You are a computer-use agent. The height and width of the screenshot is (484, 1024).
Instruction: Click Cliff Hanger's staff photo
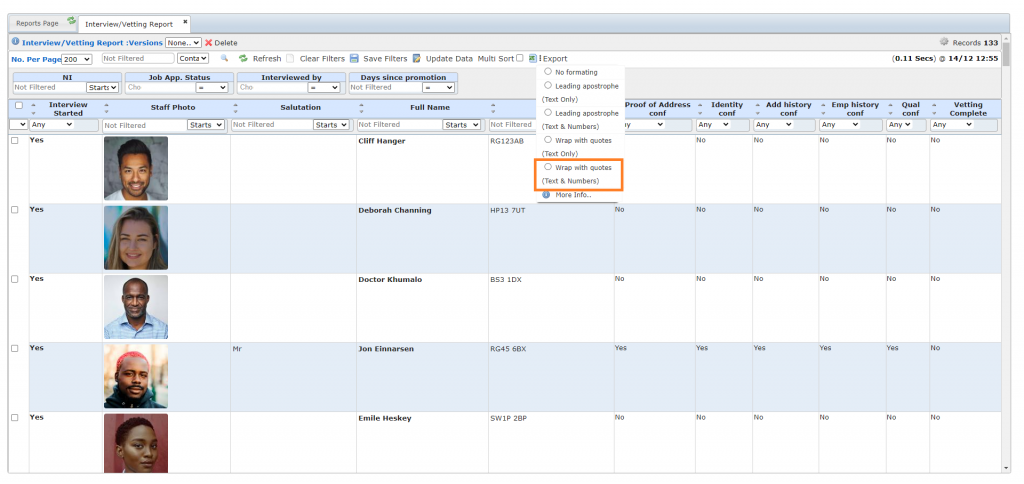[136, 169]
